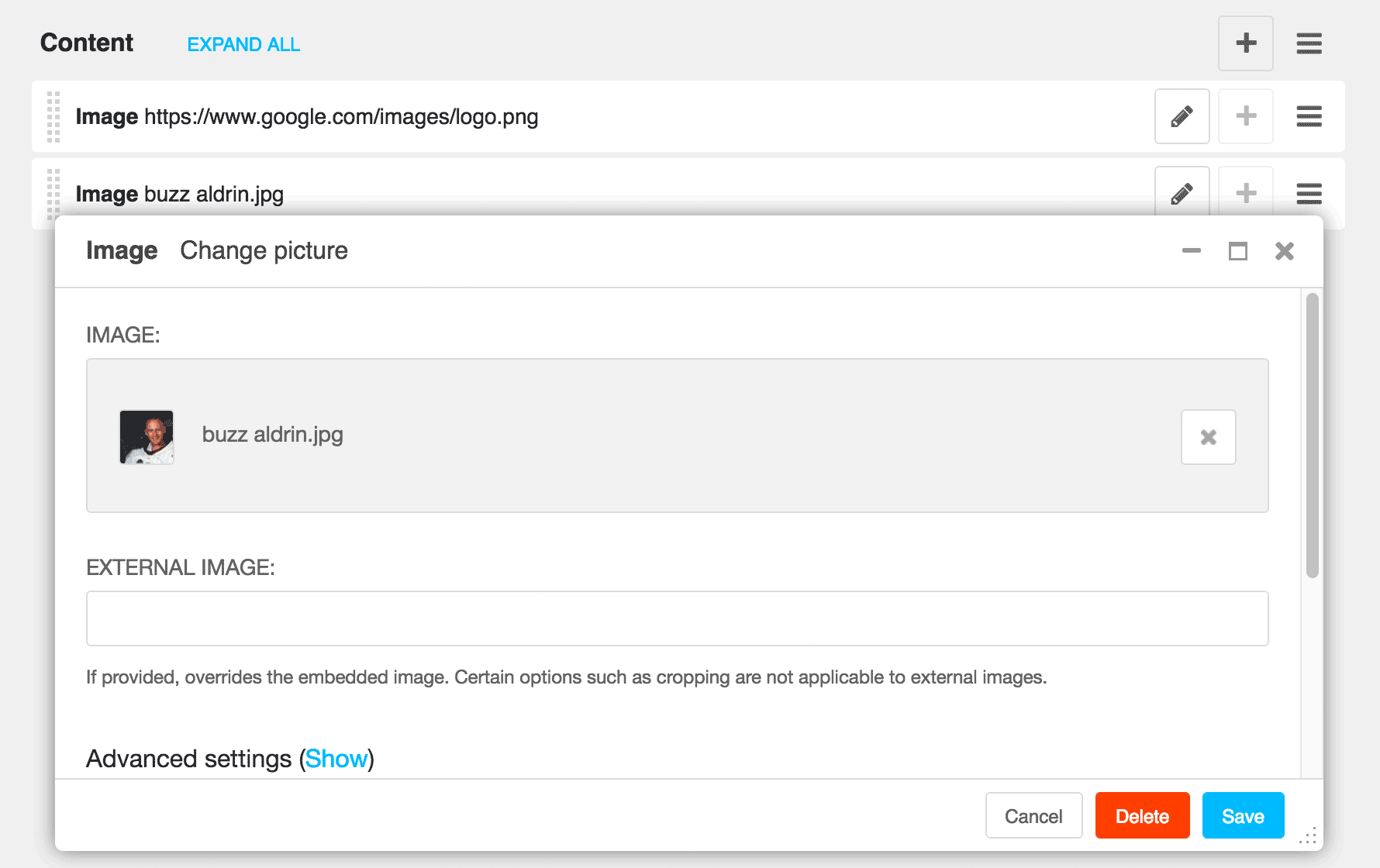Edit the buzz aldrin.jpg row with pencil

point(1182,191)
